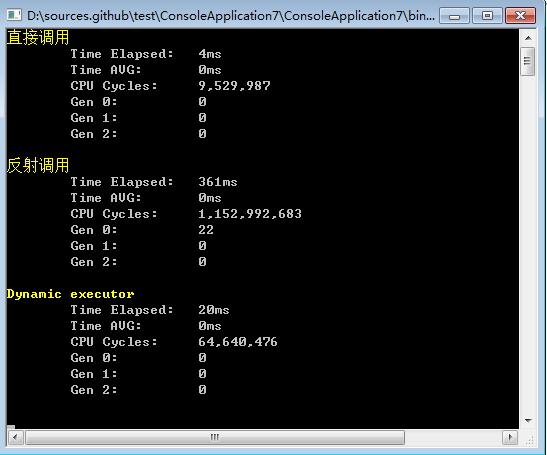Click the empty horizontal scrollbar track right of thumb
Viewport: 547px width, 455px height.
coord(454,437)
